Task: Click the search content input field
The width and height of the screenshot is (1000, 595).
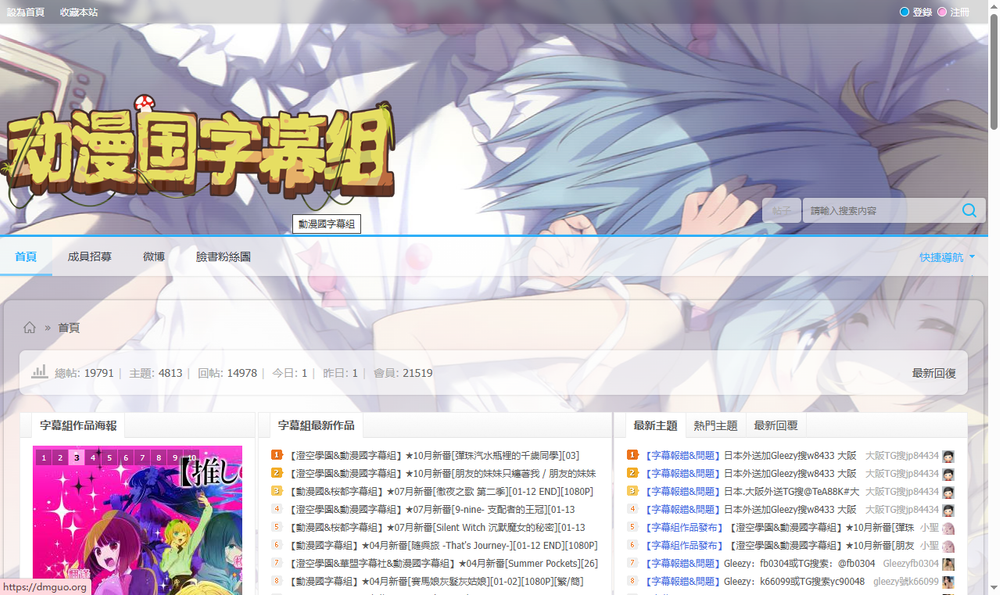Action: click(881, 210)
